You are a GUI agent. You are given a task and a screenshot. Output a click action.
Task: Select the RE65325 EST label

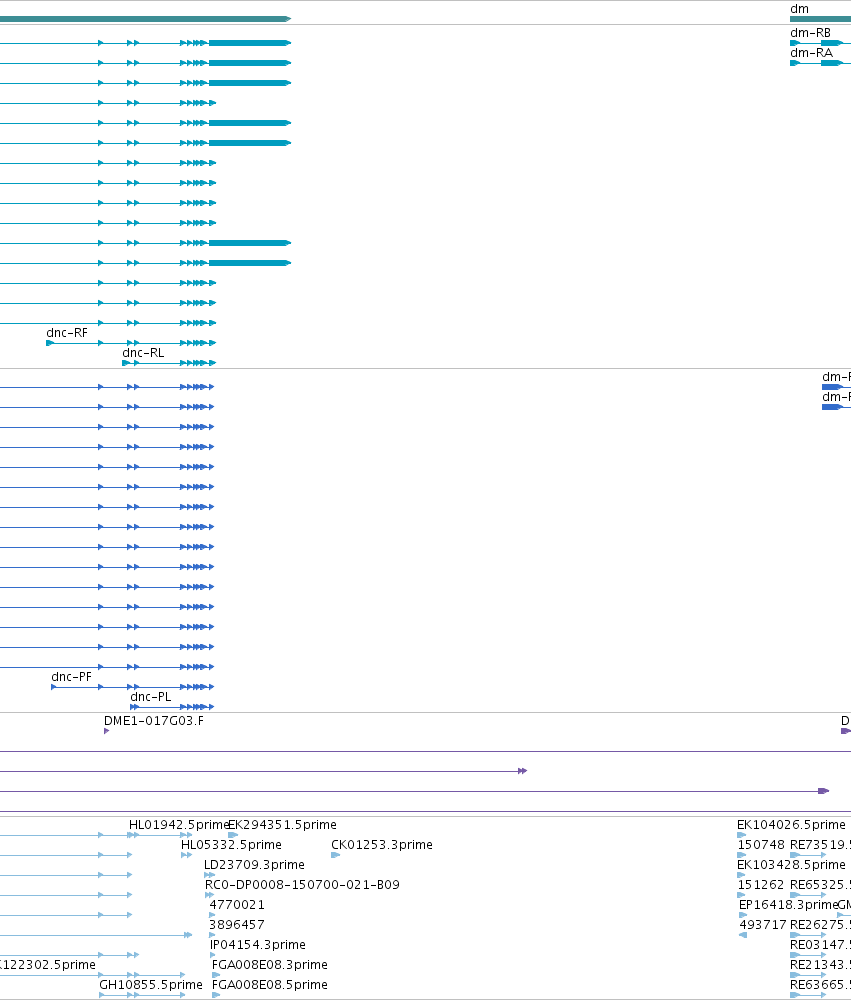click(820, 885)
